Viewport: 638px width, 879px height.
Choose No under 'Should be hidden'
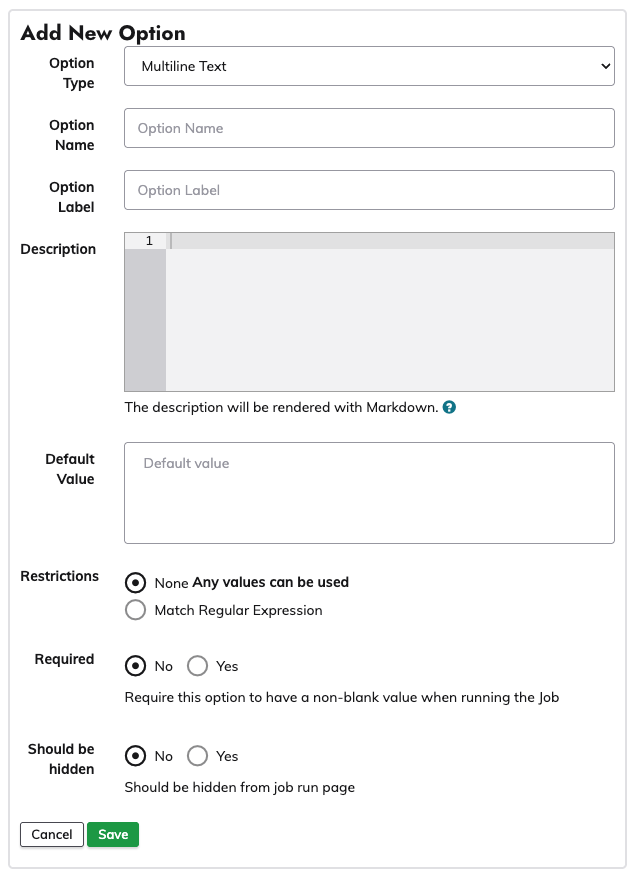[135, 755]
